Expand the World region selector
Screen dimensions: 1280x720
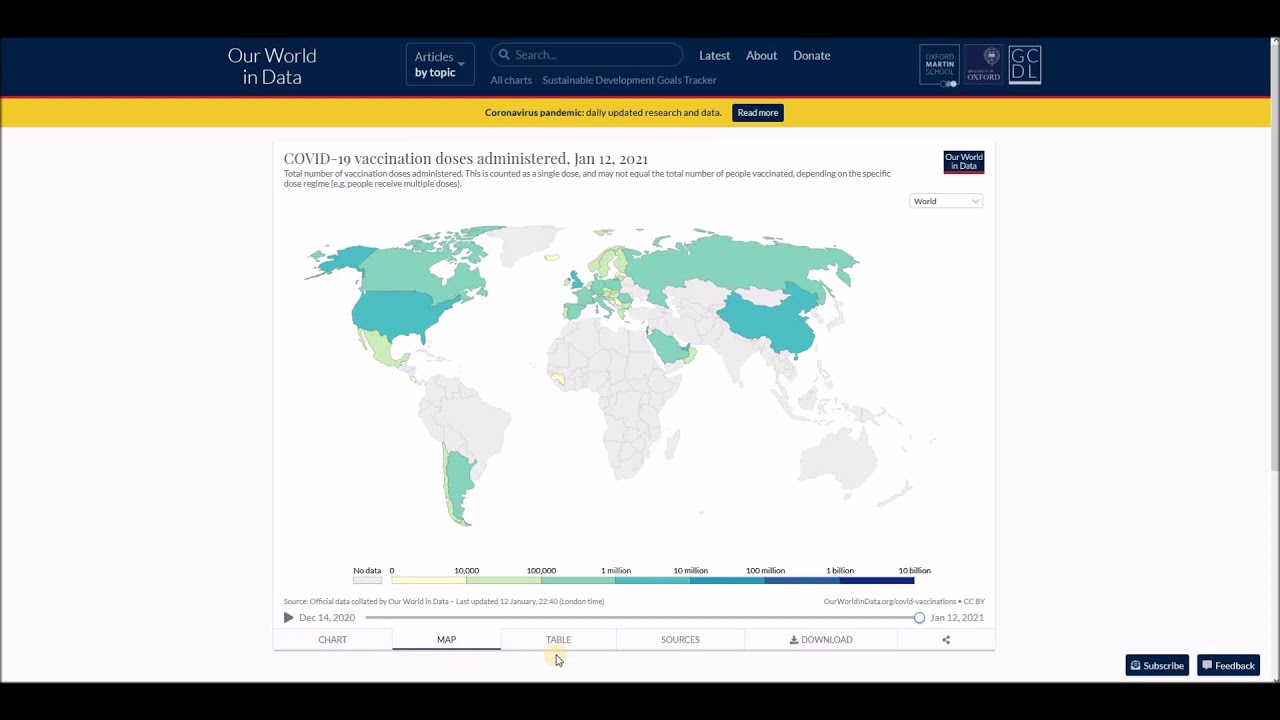(946, 201)
